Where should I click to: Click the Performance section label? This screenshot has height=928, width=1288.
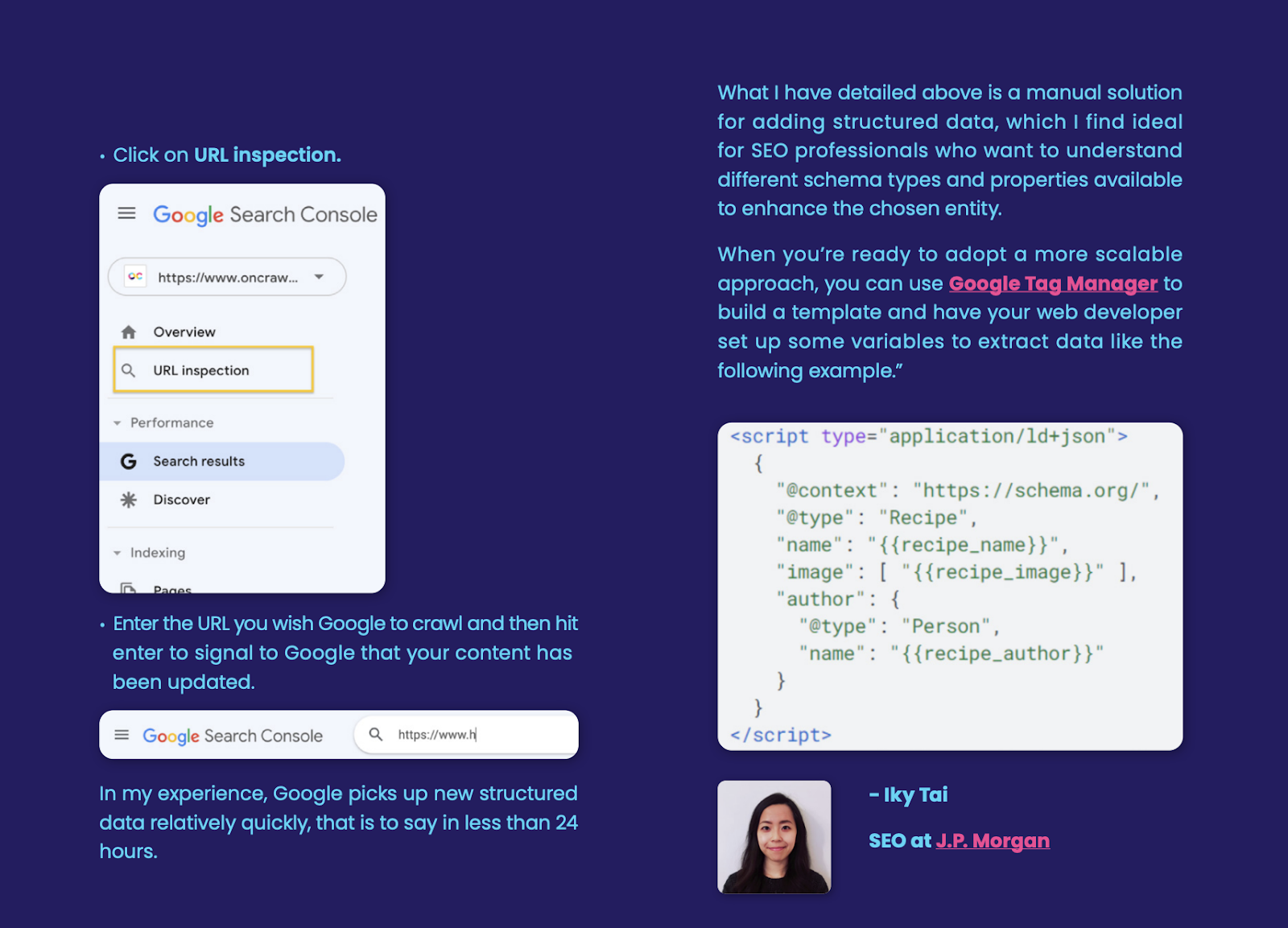tap(172, 423)
